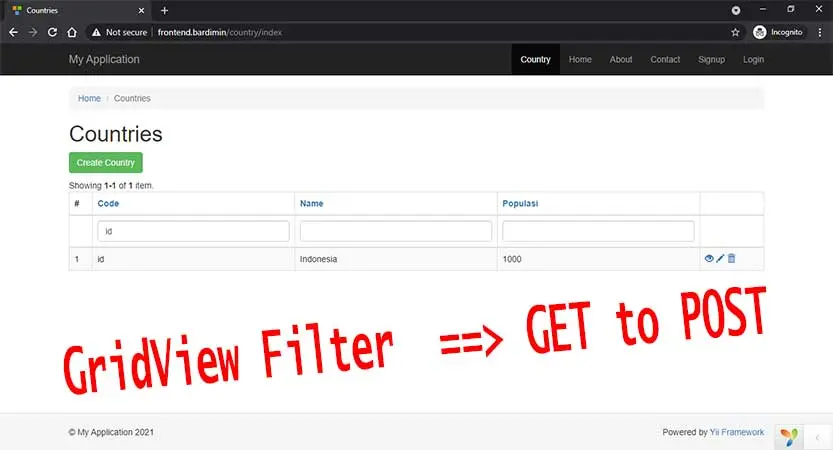
Task: Click the Code filter field containing id
Action: (x=193, y=231)
